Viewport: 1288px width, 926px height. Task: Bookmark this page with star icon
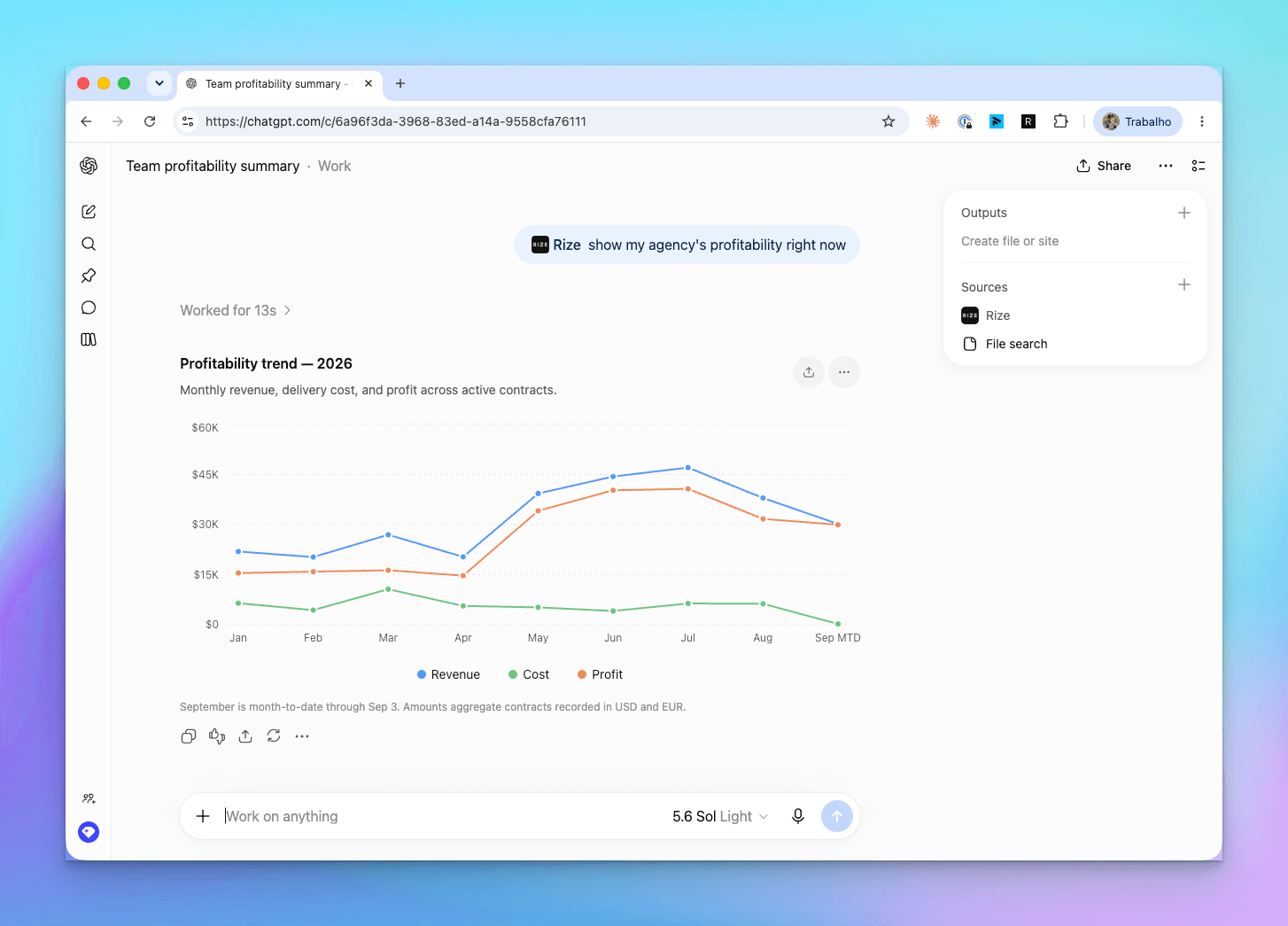click(888, 121)
